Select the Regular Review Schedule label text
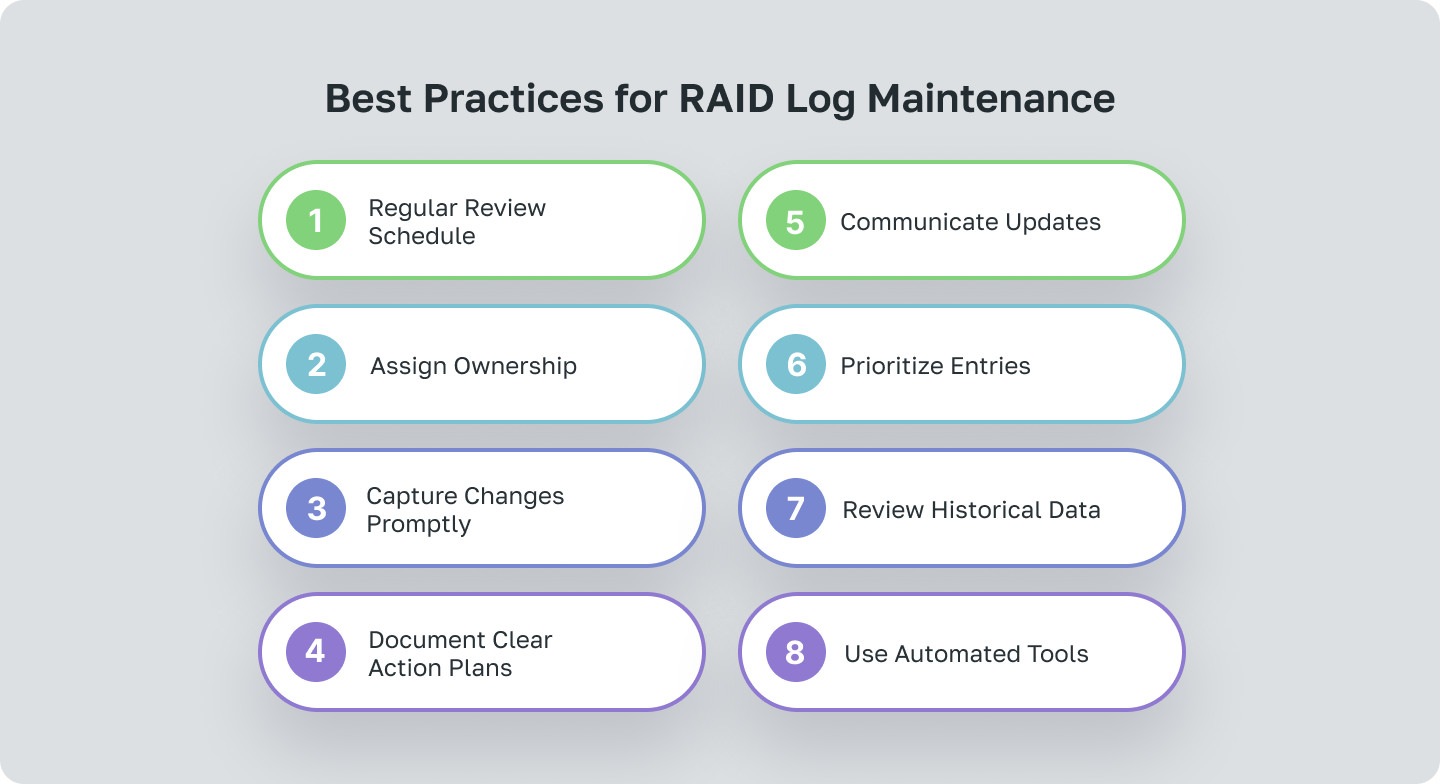 (457, 222)
